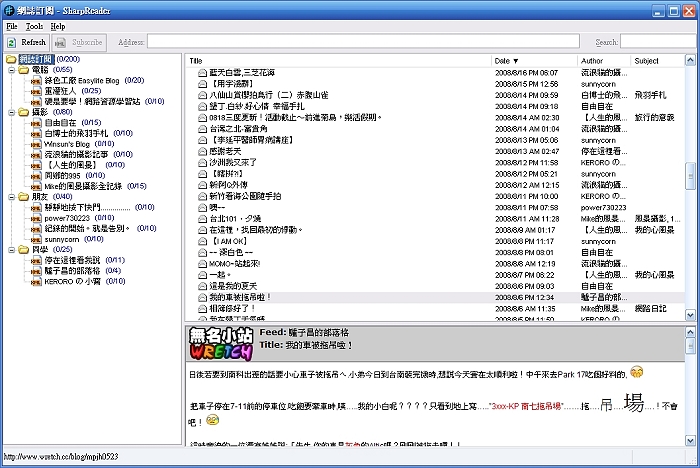Sort articles by Author column header

[x=604, y=61]
